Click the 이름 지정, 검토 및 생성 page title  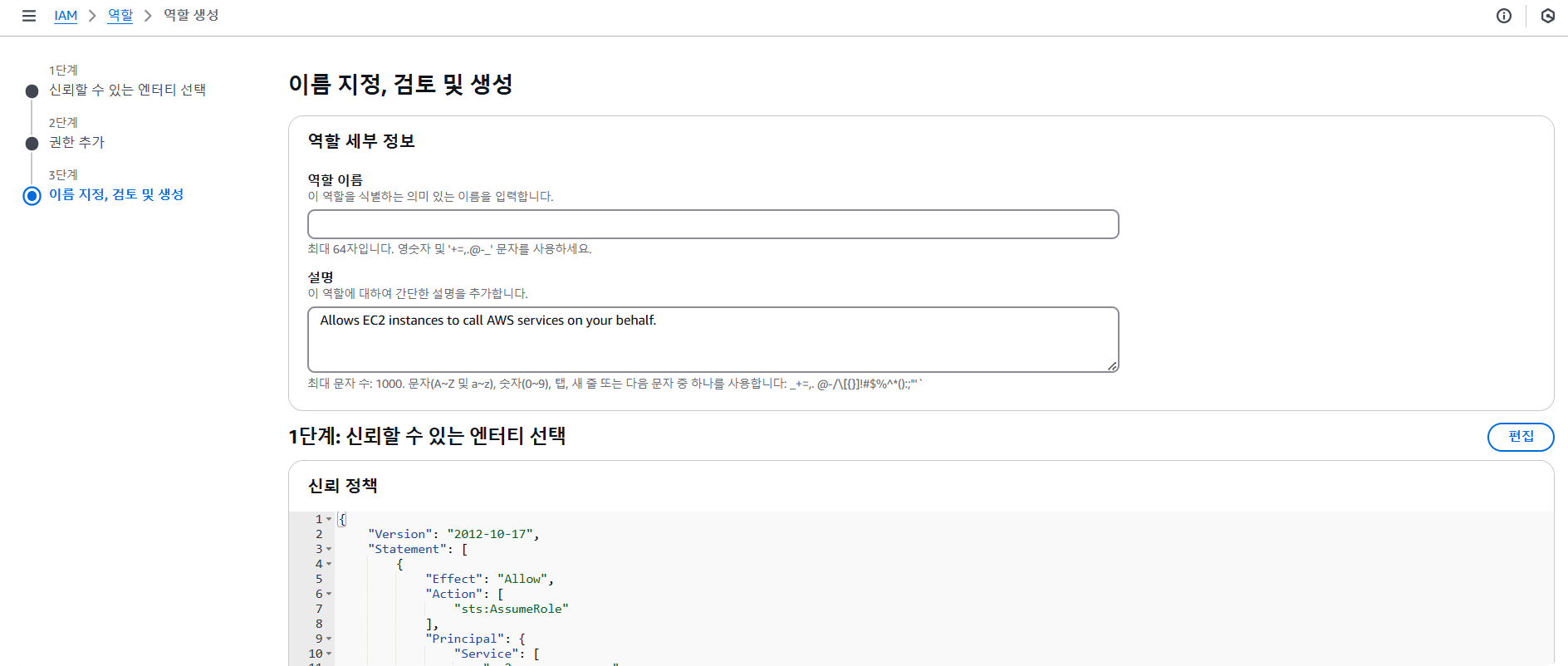401,84
